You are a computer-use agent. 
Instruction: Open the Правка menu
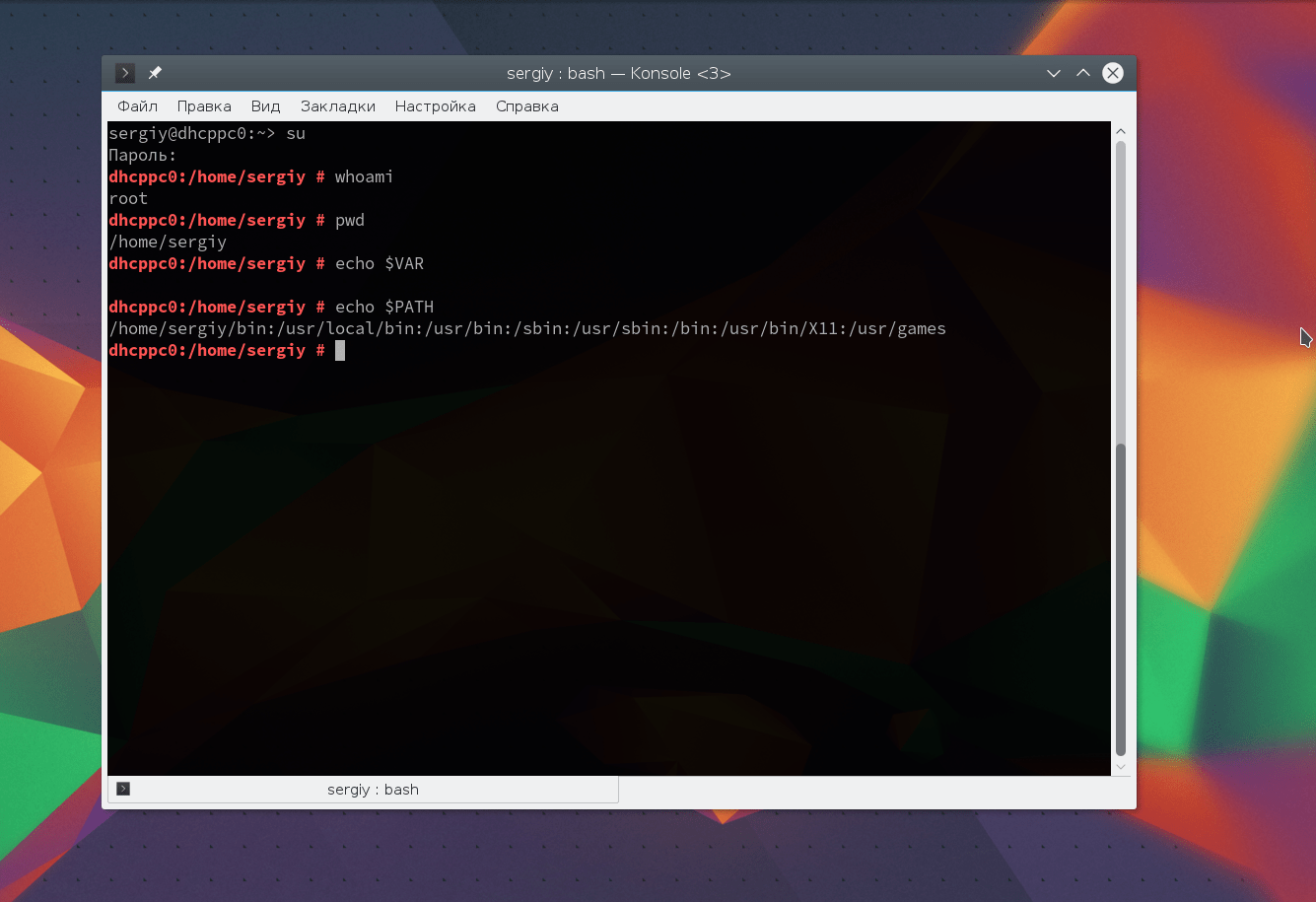pos(203,105)
